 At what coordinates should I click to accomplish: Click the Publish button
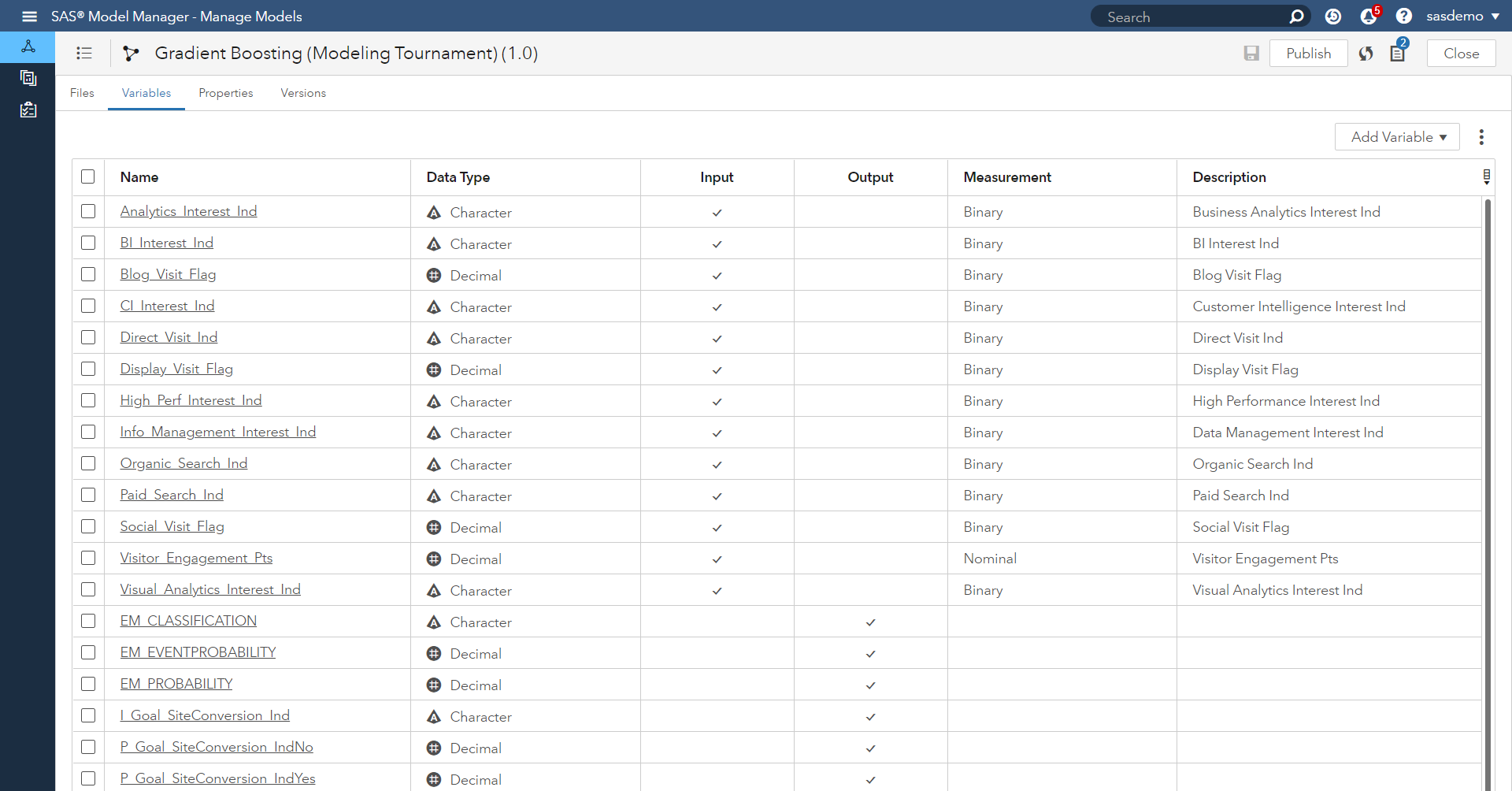click(1309, 53)
